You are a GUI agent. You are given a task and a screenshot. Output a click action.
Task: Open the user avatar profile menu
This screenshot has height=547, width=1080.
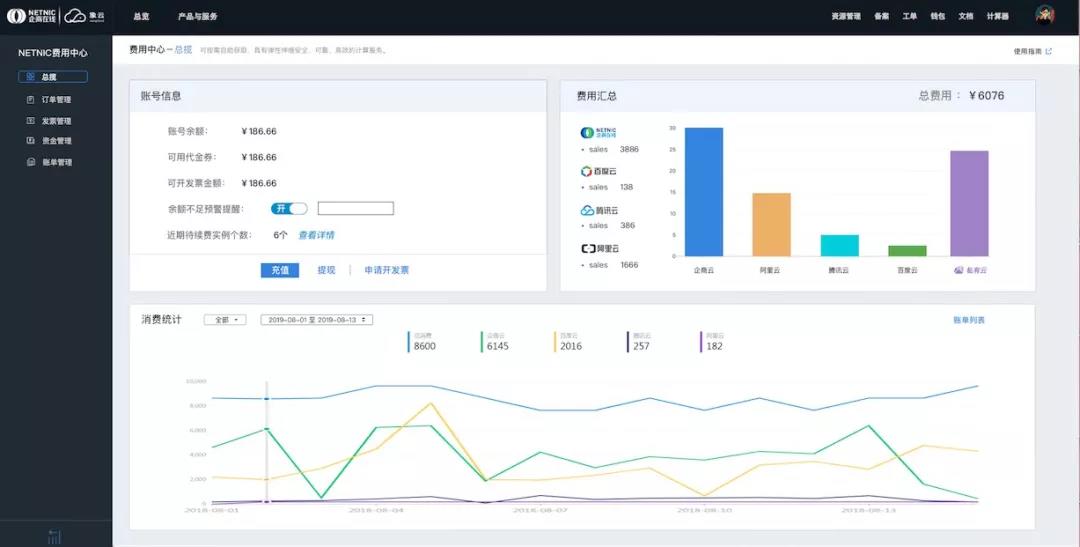(1044, 15)
